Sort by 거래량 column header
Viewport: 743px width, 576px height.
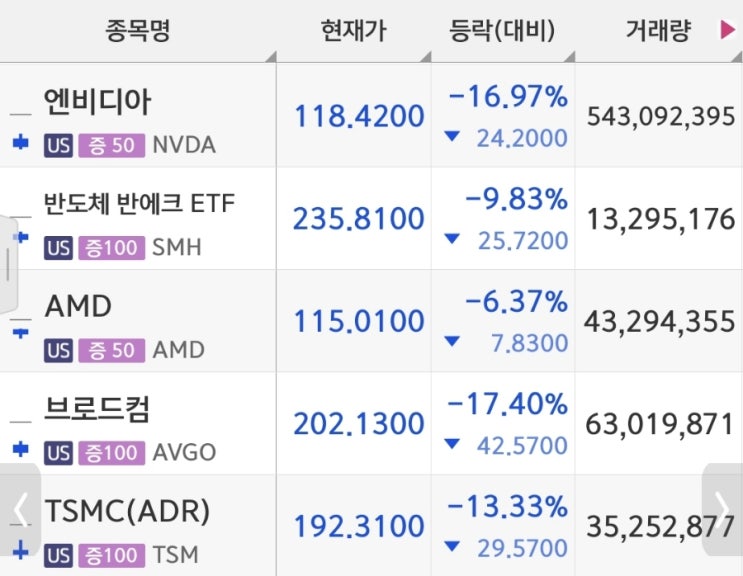tap(658, 31)
